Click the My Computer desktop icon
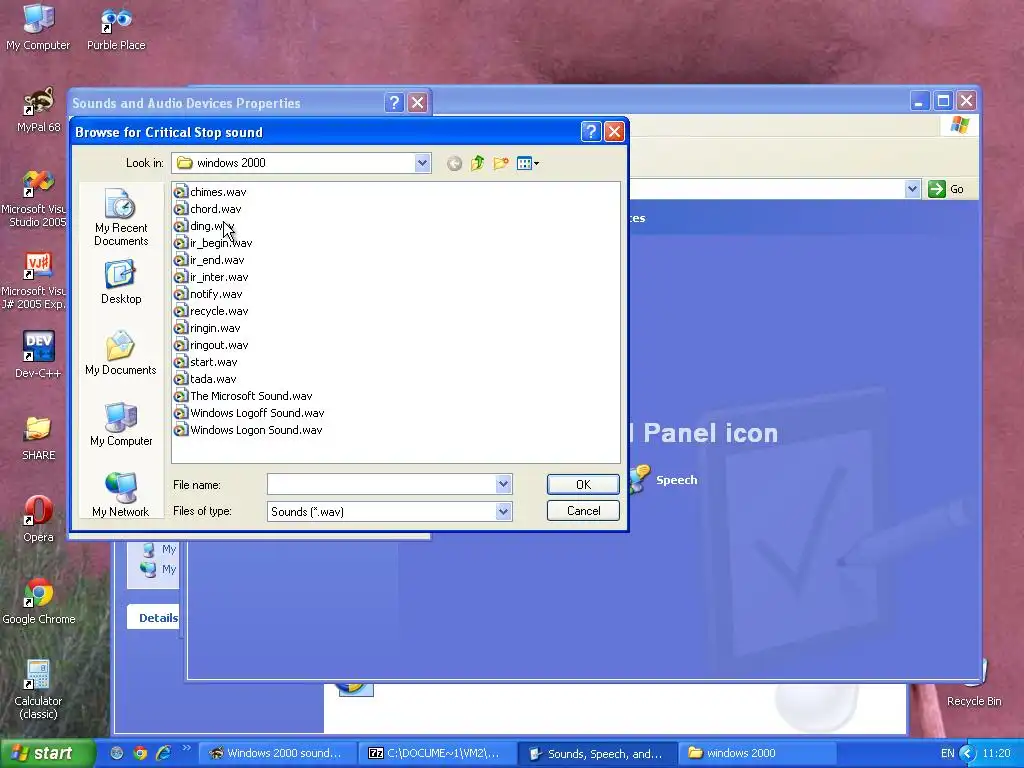Screen dimensions: 1024x768 pyautogui.click(x=38, y=27)
